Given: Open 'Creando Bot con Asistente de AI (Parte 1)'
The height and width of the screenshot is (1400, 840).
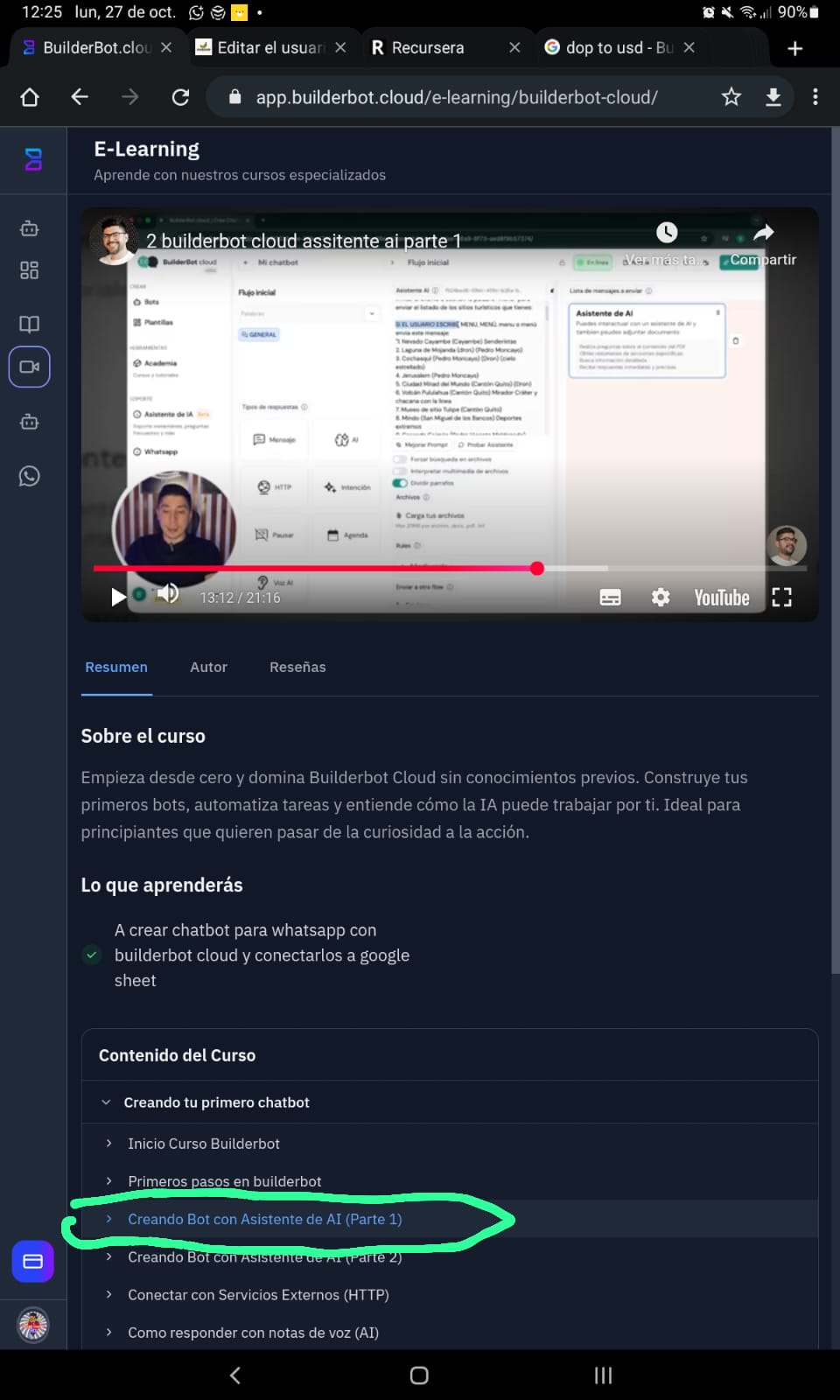Looking at the screenshot, I should point(264,1219).
